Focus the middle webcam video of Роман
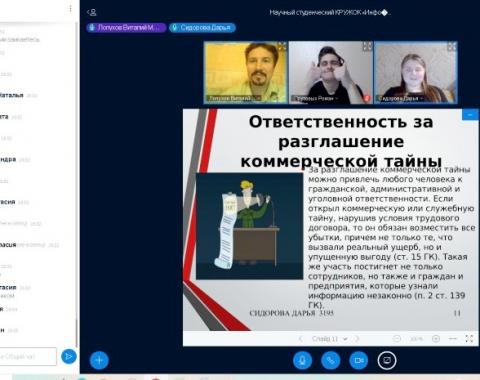 point(331,73)
